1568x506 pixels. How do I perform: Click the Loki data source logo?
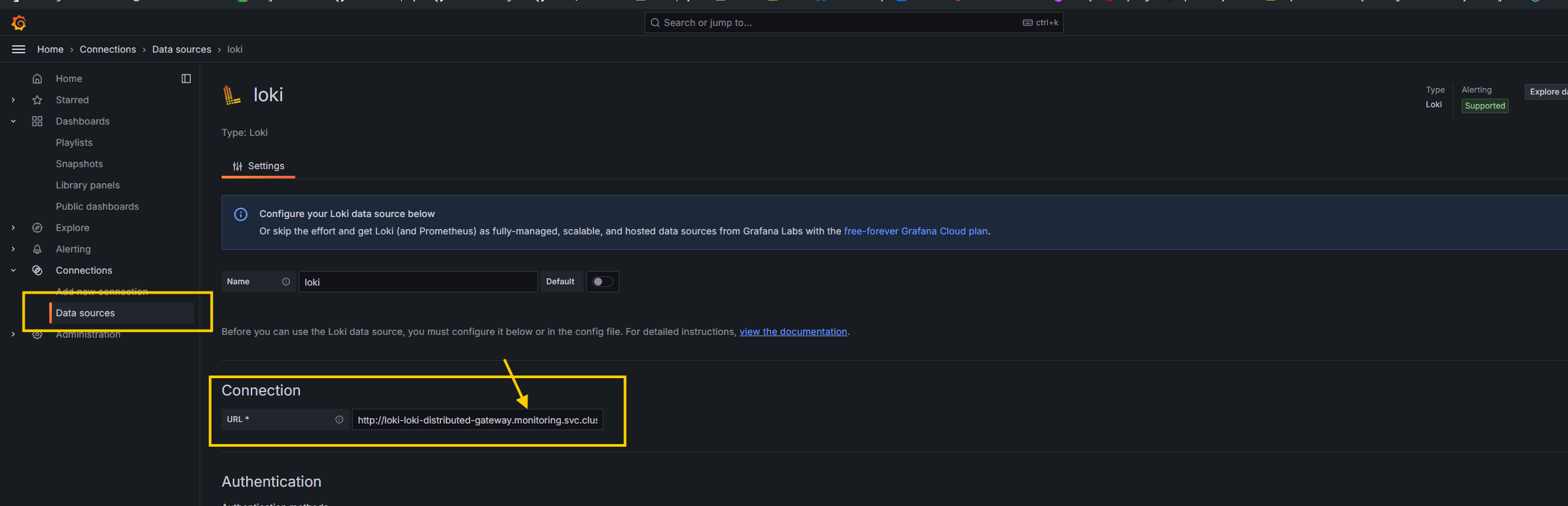[x=232, y=95]
